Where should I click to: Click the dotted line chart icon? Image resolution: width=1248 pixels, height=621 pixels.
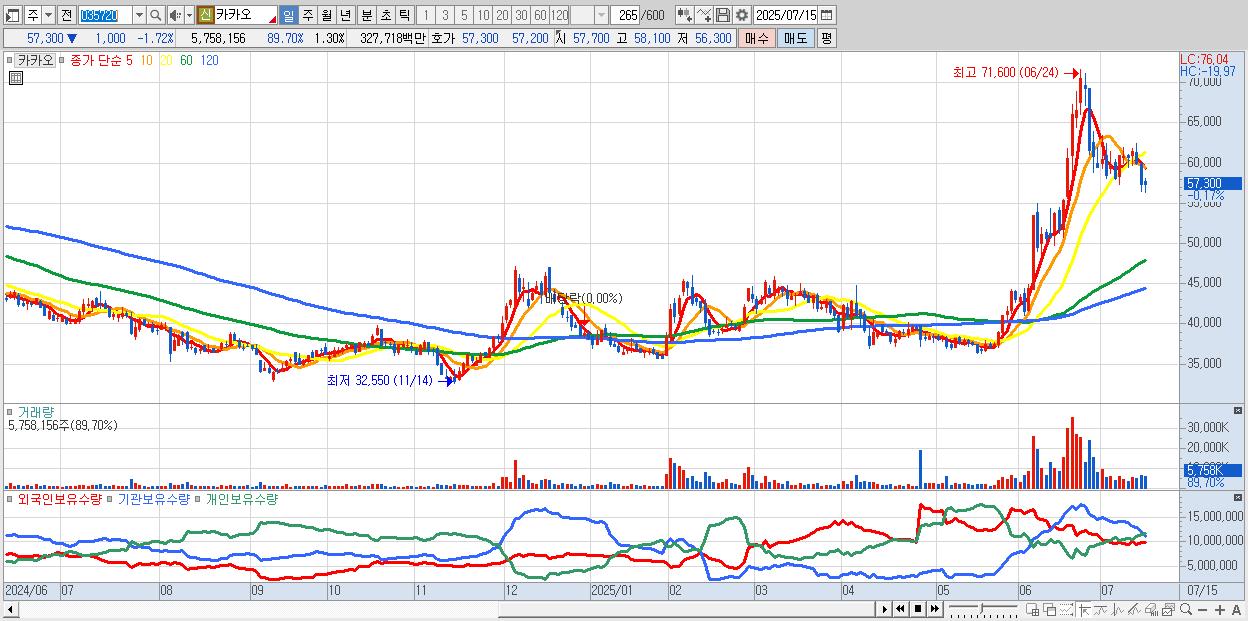pyautogui.click(x=1066, y=610)
